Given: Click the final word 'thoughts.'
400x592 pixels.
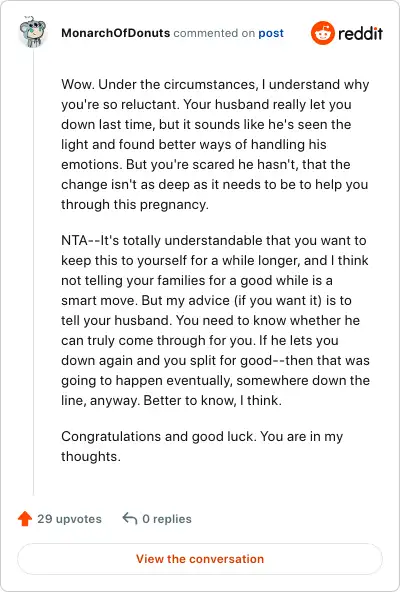Looking at the screenshot, I should pyautogui.click(x=91, y=456).
